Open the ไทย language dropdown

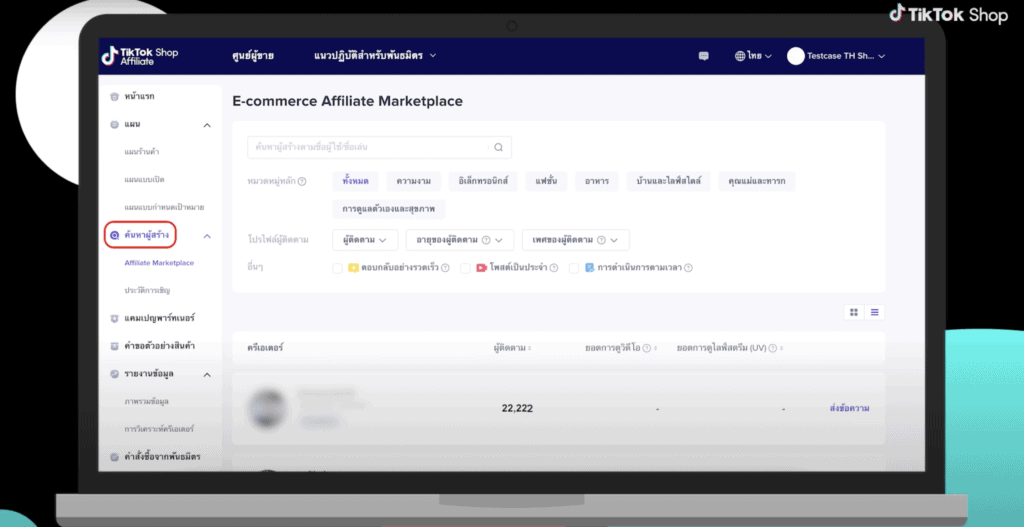pos(753,56)
